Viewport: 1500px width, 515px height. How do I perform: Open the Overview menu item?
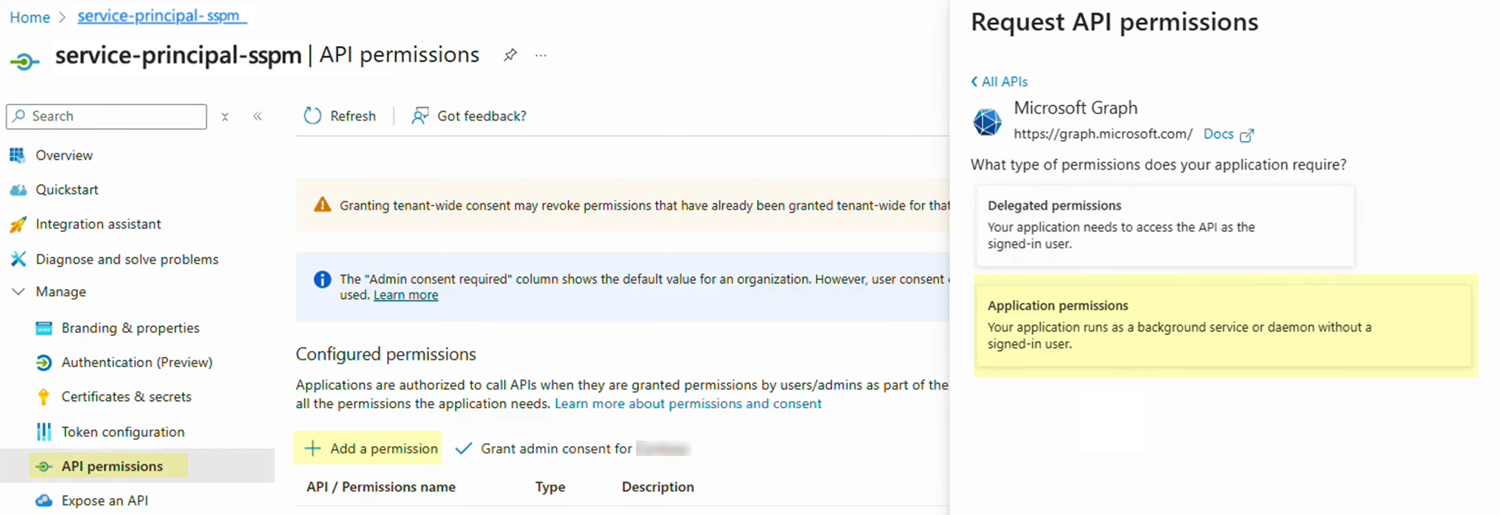click(x=64, y=155)
